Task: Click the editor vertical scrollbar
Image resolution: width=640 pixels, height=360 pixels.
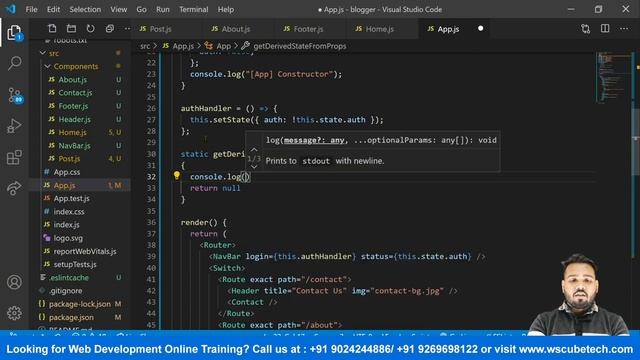Action: pyautogui.click(x=636, y=143)
